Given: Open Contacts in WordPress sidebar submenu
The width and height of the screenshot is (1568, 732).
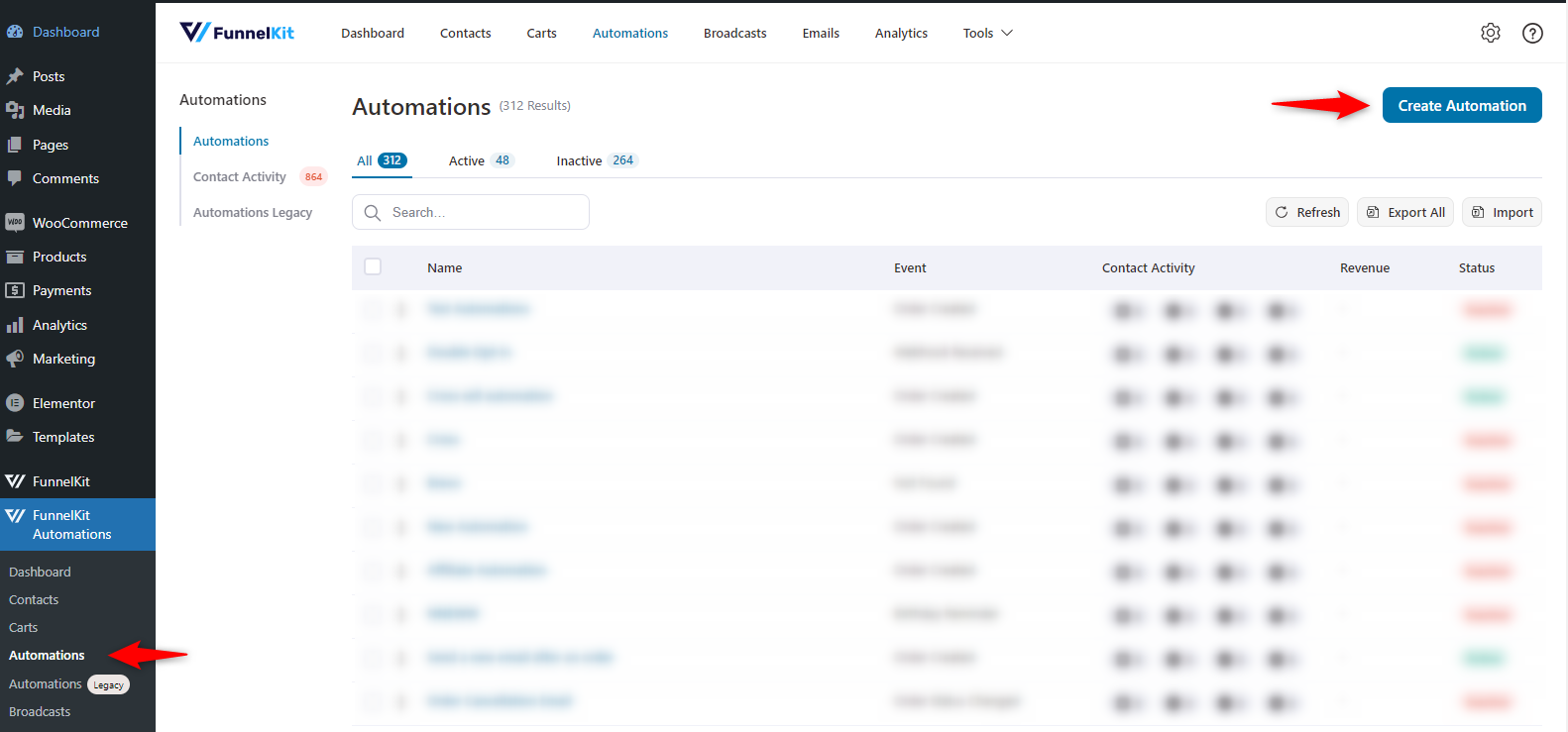Looking at the screenshot, I should [34, 599].
